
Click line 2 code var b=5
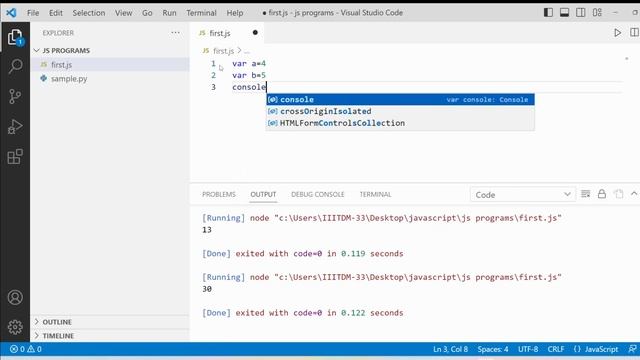click(249, 76)
